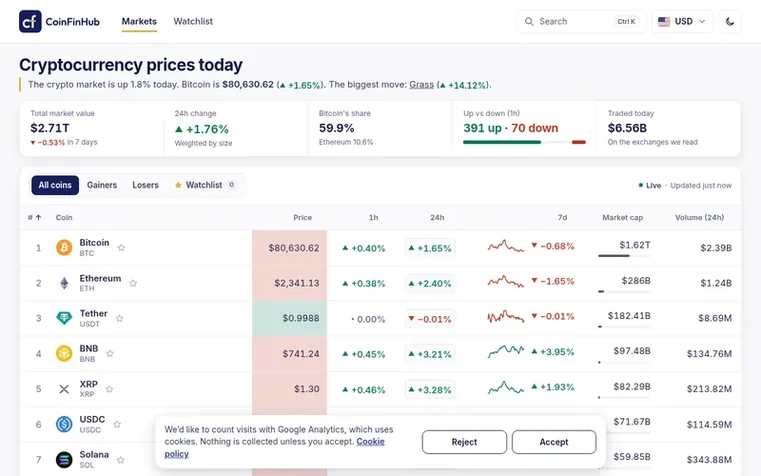This screenshot has height=476, width=761.
Task: Star USDC to add to watchlist
Action: click(117, 424)
